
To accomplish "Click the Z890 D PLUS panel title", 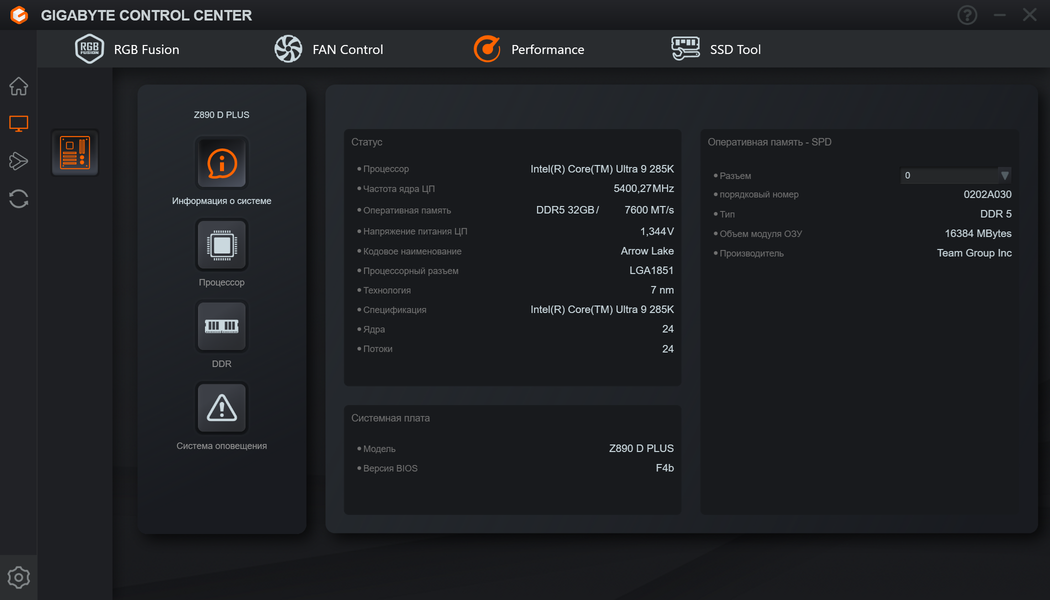I will pyautogui.click(x=222, y=115).
